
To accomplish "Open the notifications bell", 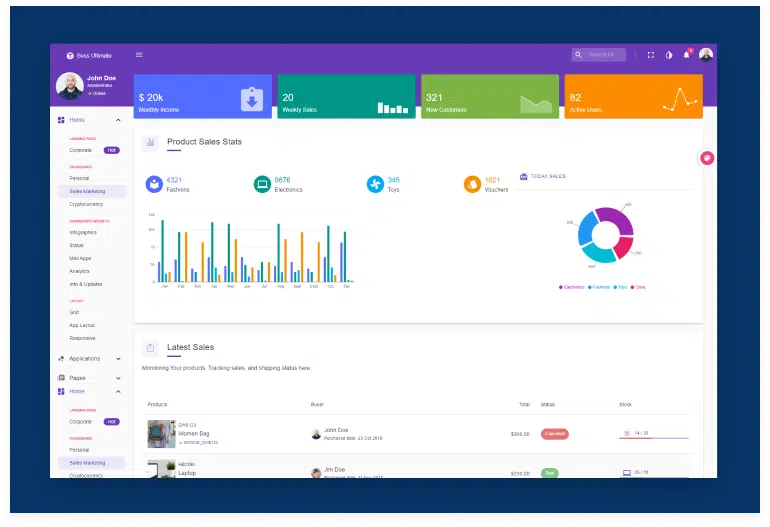I will [687, 55].
